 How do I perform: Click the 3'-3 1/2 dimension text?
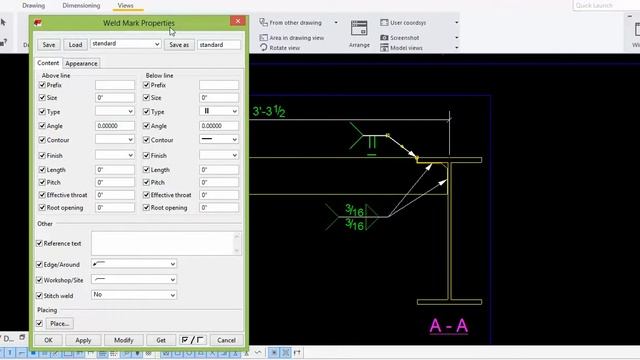(x=269, y=111)
